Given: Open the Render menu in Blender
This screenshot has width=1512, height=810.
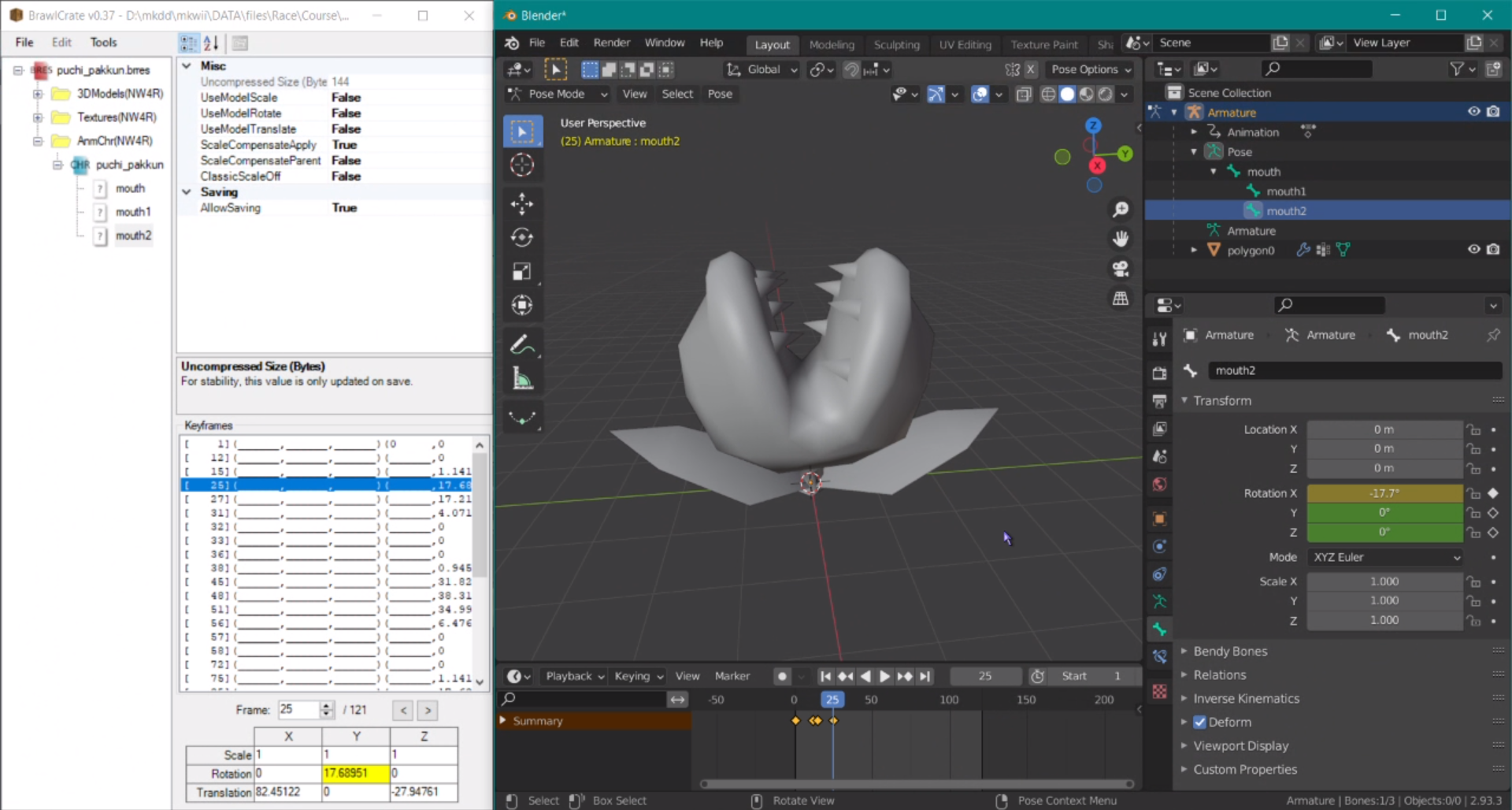Looking at the screenshot, I should (611, 43).
